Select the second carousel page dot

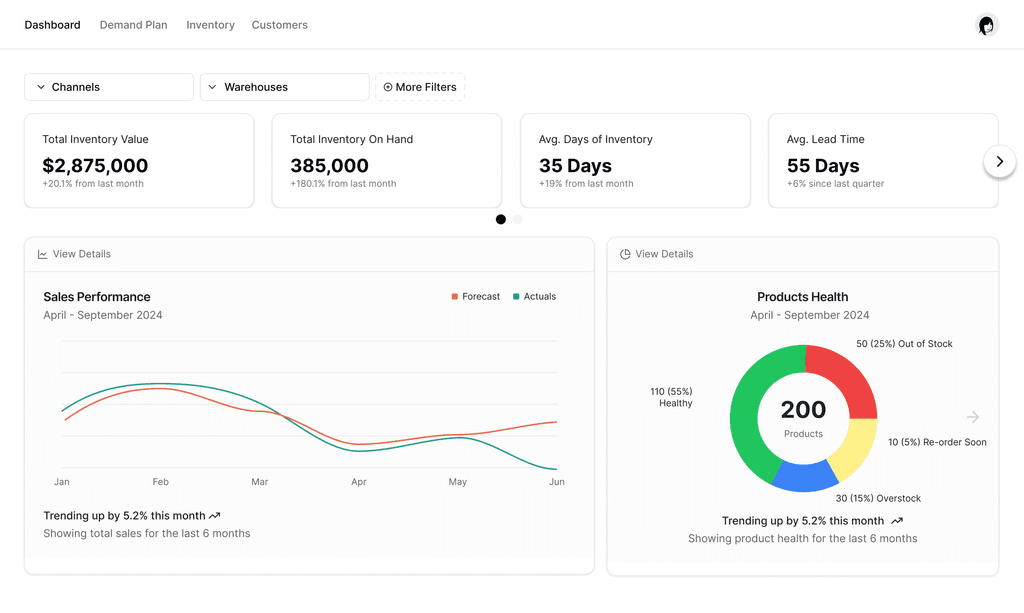tap(518, 219)
